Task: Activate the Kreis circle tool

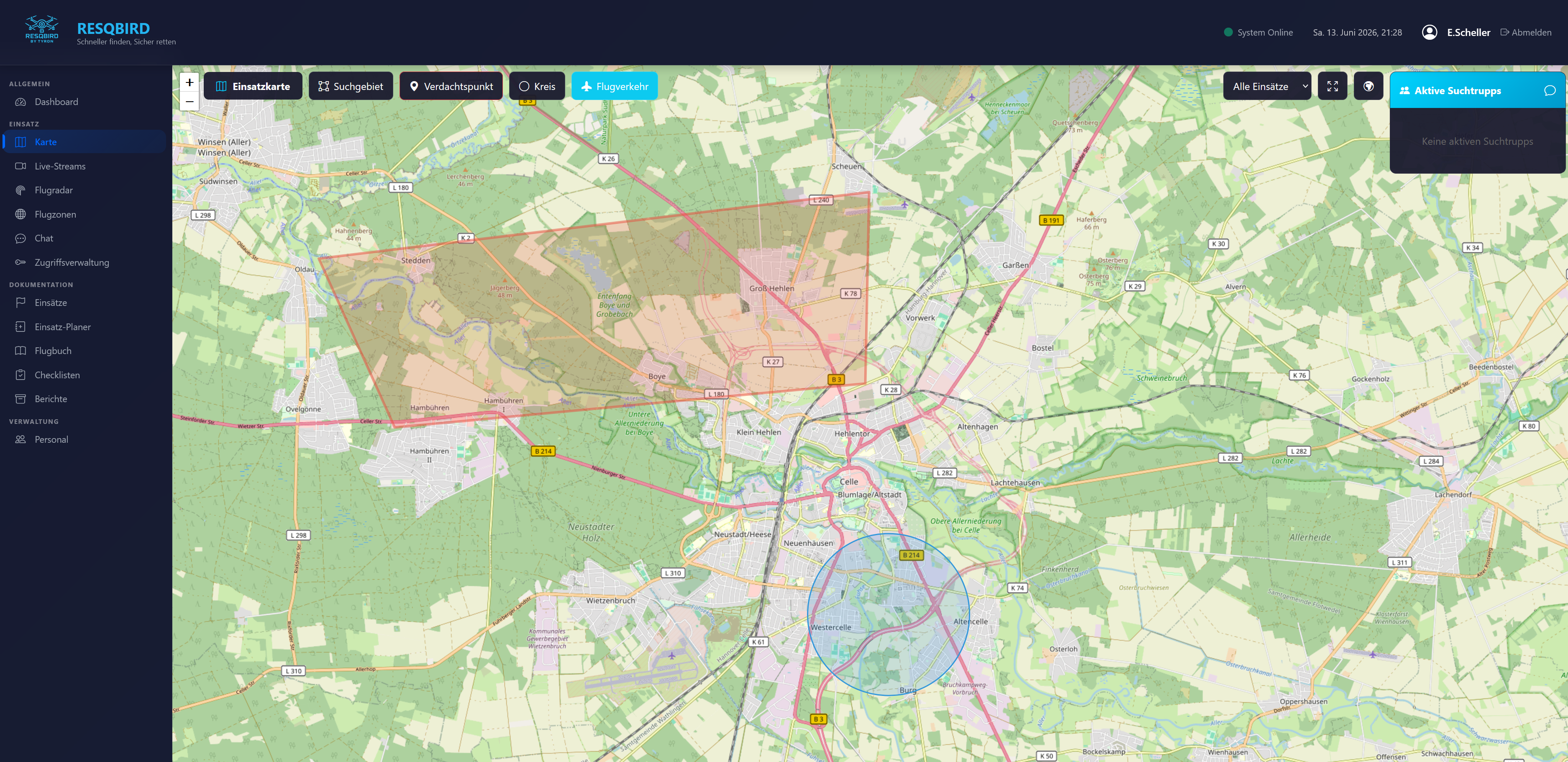Action: (537, 87)
